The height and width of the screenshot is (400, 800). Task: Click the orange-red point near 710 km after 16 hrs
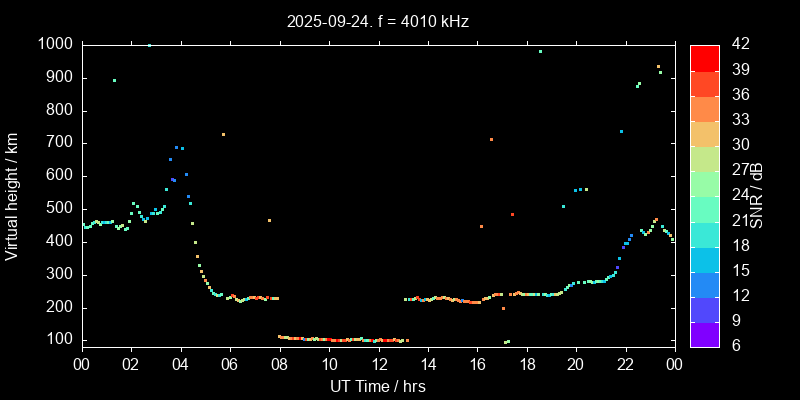(x=491, y=139)
